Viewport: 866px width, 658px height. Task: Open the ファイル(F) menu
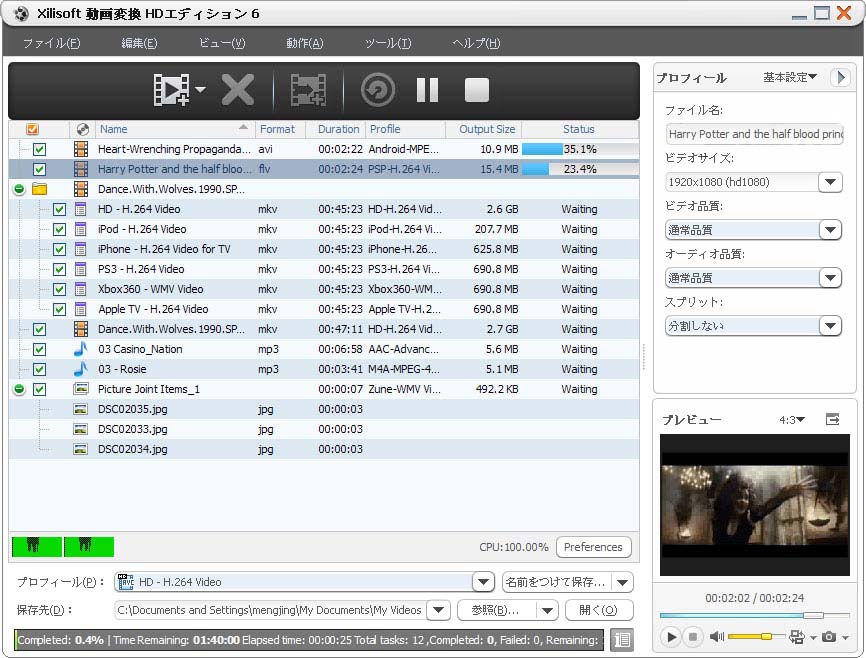click(x=51, y=43)
